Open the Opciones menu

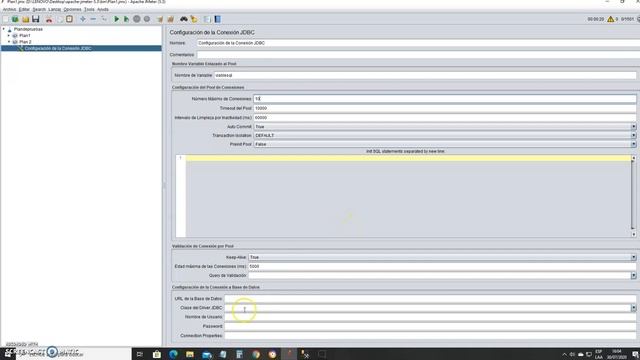coord(72,9)
